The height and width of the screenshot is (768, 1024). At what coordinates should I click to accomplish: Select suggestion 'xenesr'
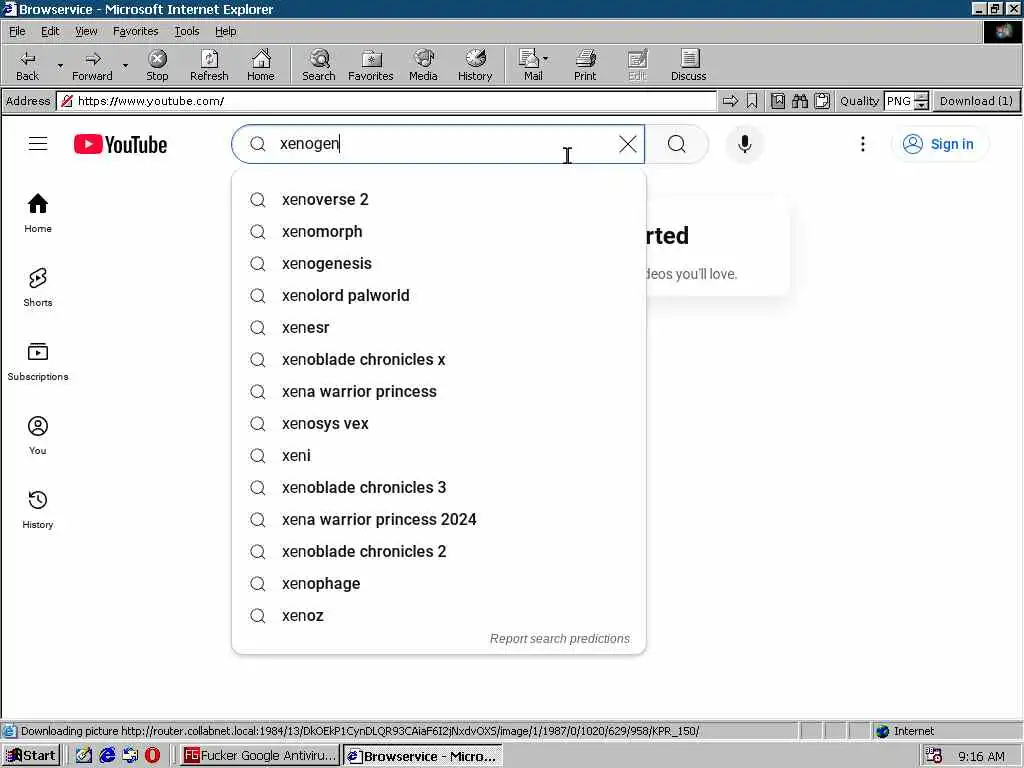[x=439, y=327]
